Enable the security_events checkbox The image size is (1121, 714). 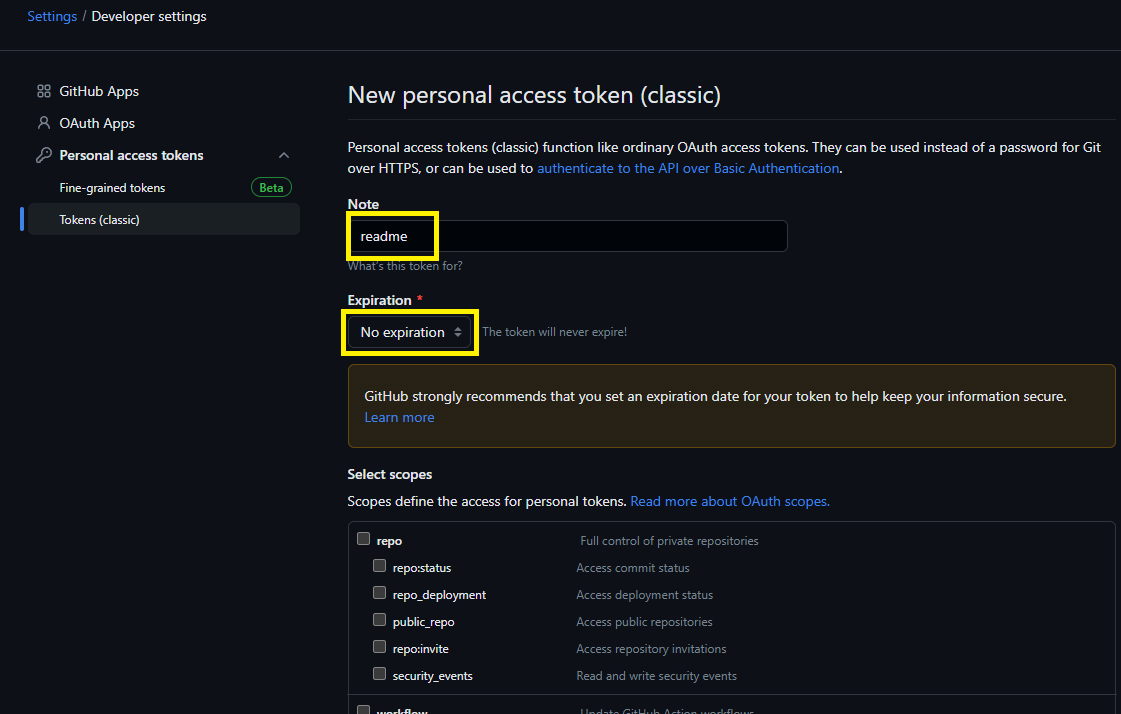coord(380,674)
